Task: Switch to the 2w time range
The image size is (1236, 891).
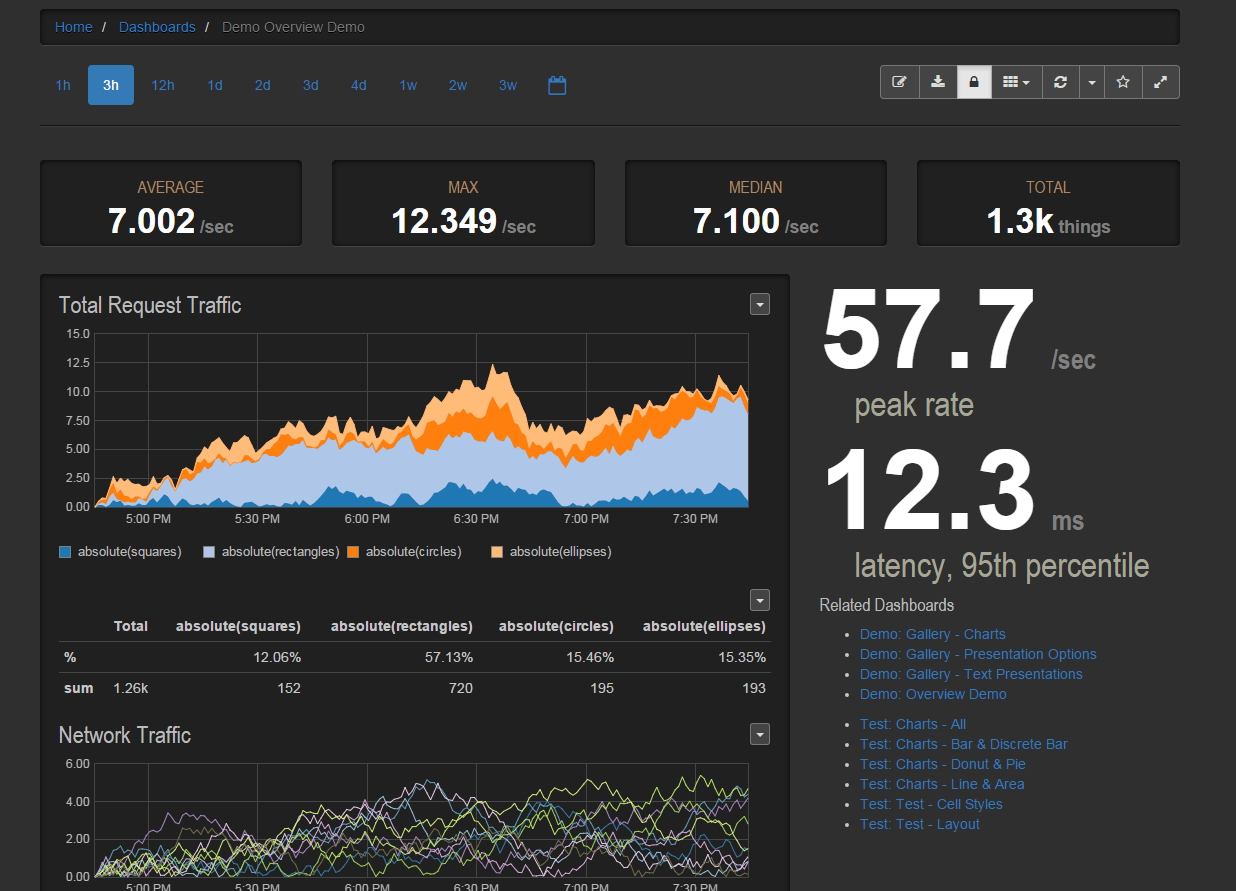Action: point(458,85)
